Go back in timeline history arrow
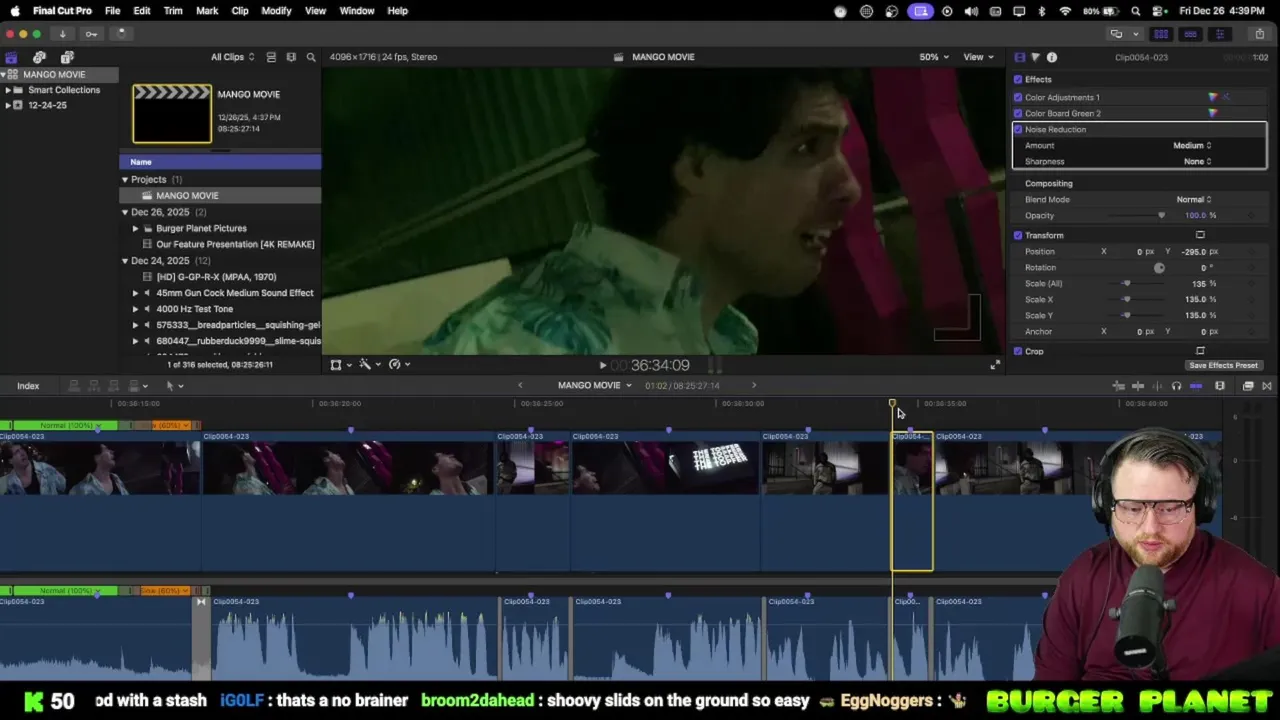 pos(520,386)
